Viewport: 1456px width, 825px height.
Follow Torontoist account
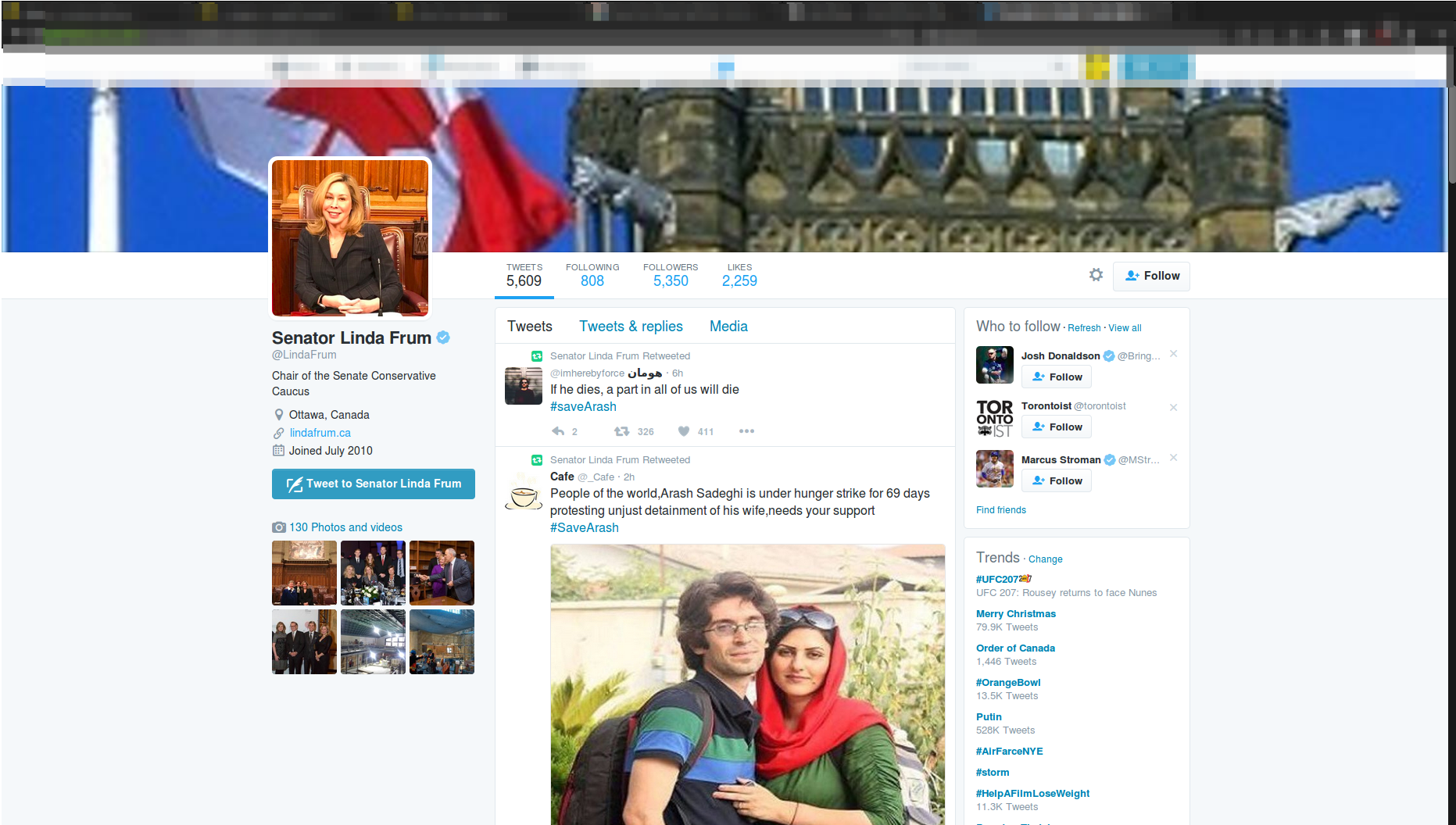[x=1057, y=427]
